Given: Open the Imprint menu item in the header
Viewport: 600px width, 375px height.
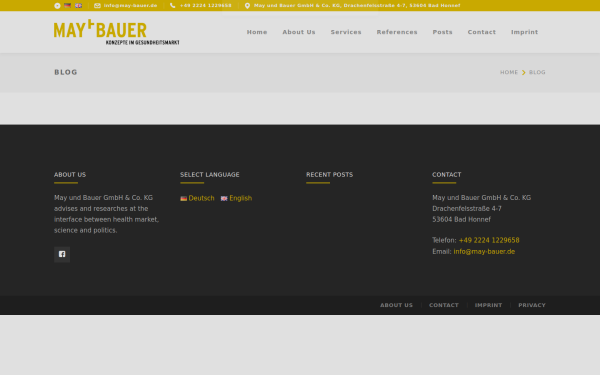Looking at the screenshot, I should (x=524, y=32).
